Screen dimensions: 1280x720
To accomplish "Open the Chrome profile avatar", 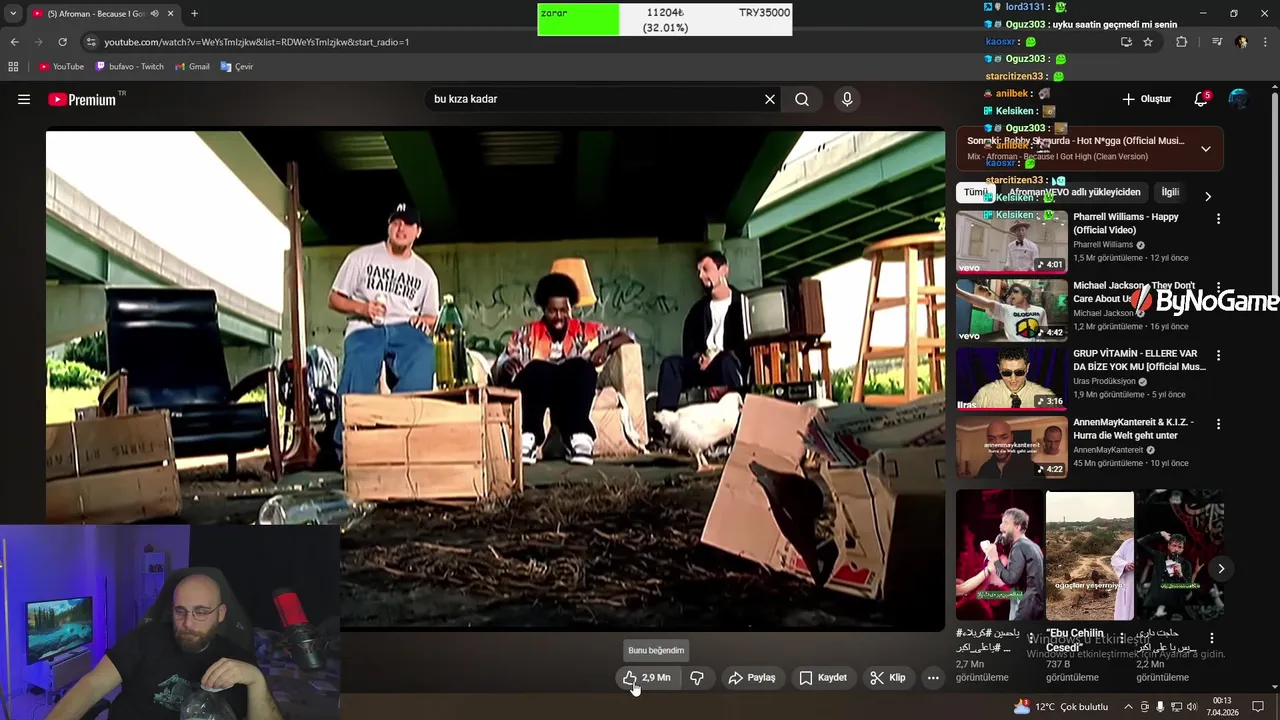I will click(x=1241, y=42).
